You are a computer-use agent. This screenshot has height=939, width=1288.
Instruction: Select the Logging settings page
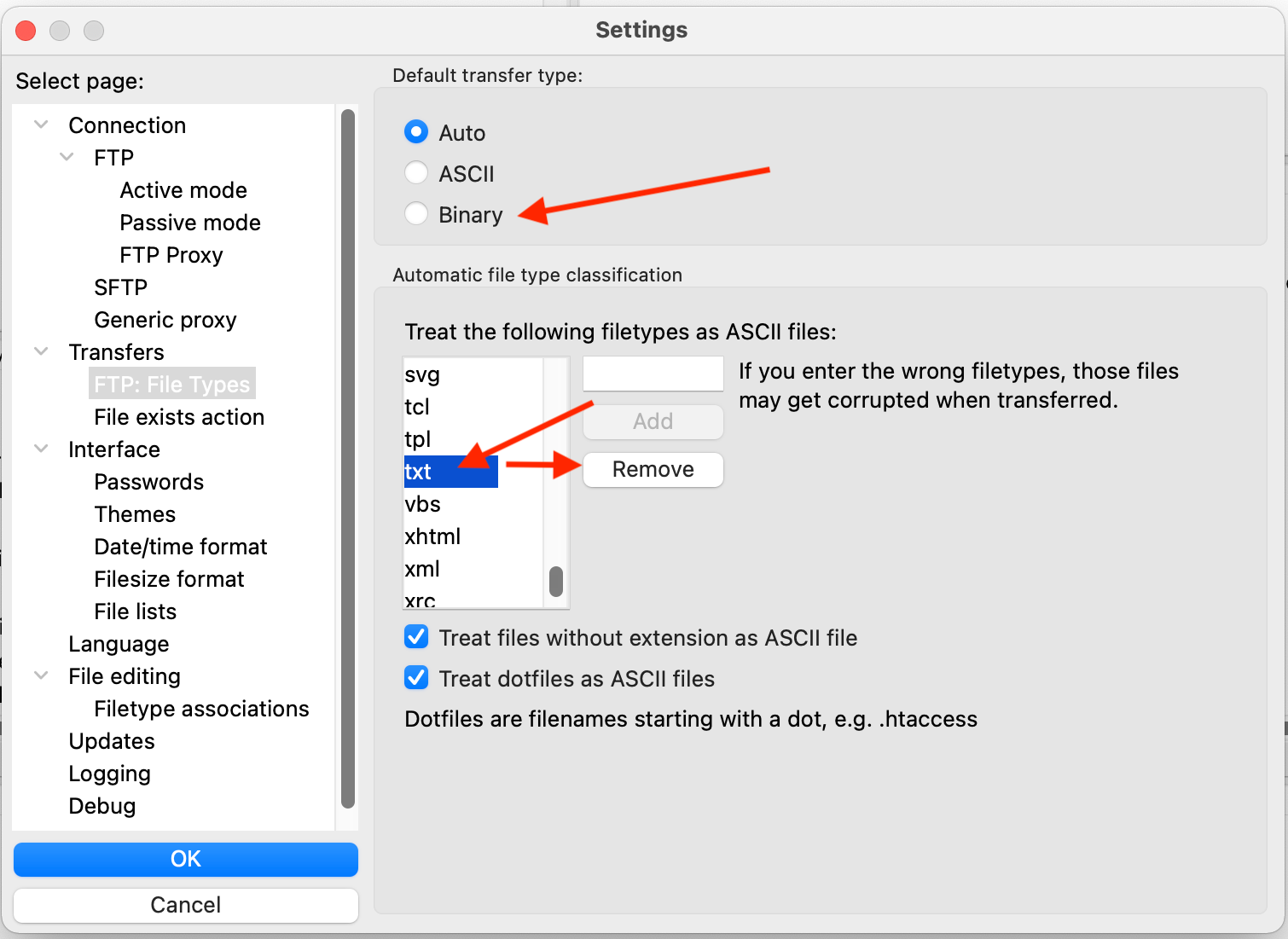click(x=109, y=773)
